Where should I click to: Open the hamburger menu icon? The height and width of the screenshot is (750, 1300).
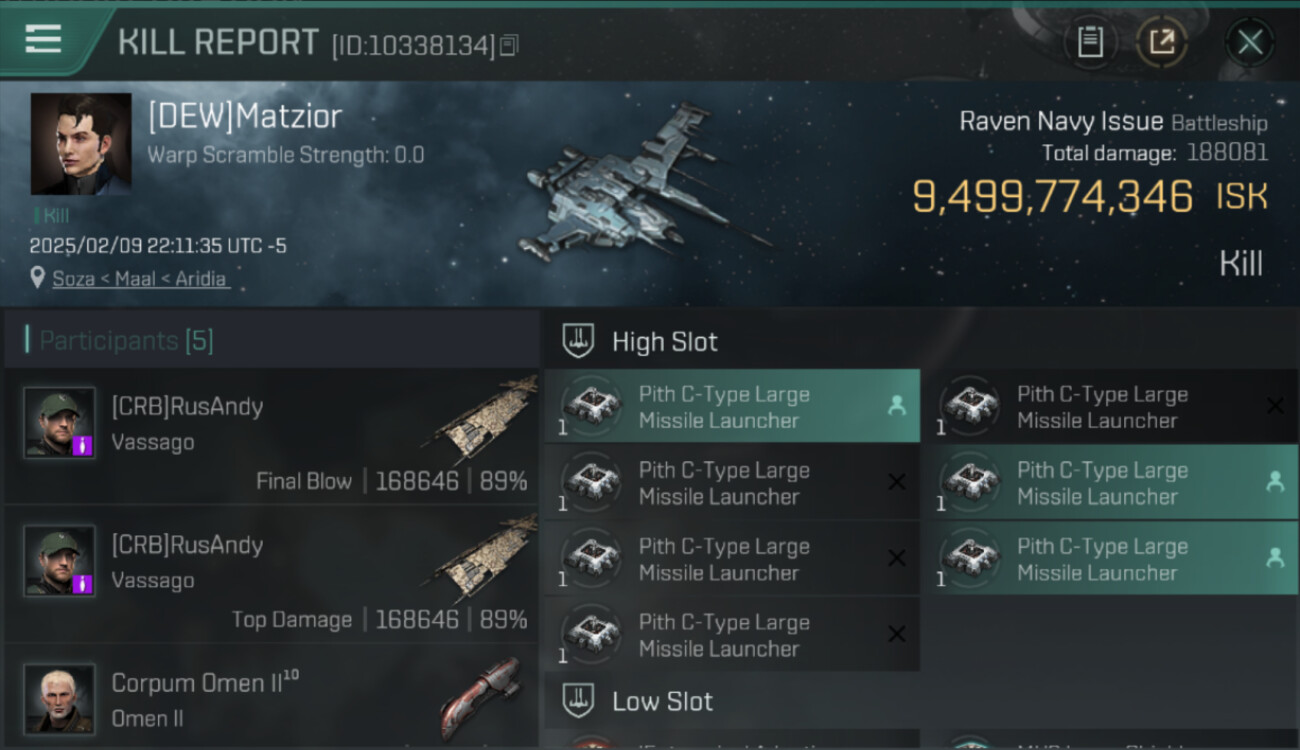[x=42, y=41]
